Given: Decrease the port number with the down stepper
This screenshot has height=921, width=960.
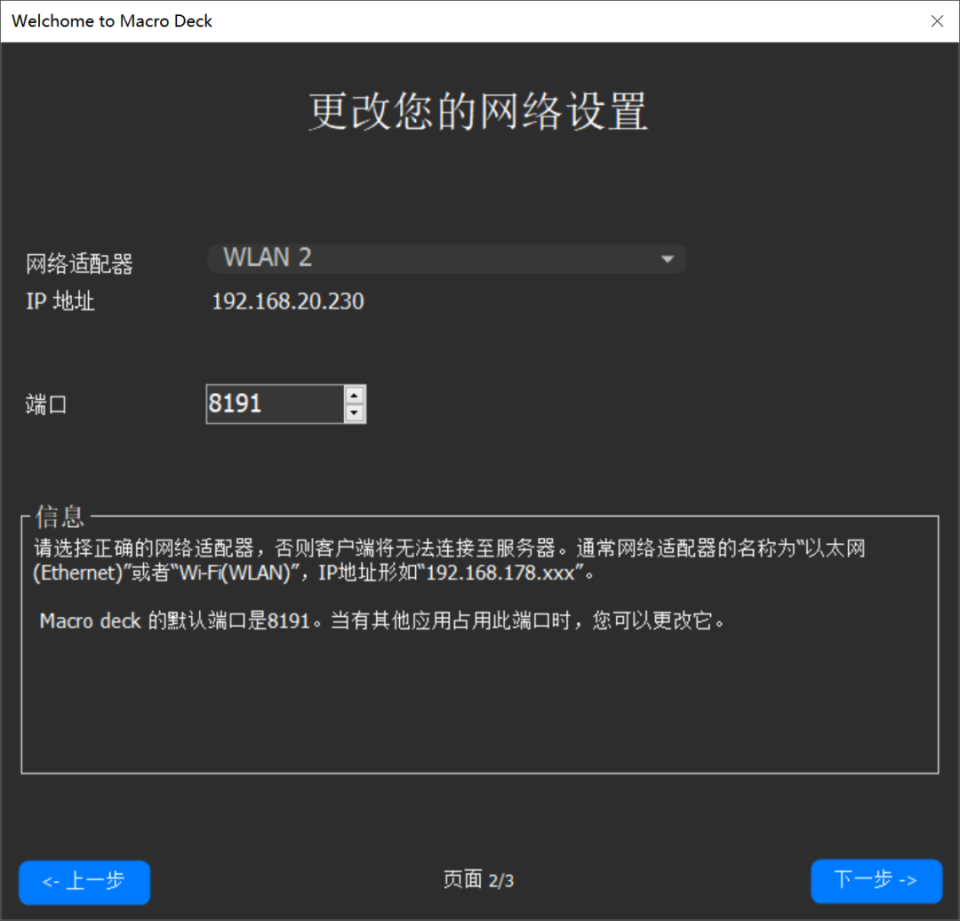Looking at the screenshot, I should (355, 411).
